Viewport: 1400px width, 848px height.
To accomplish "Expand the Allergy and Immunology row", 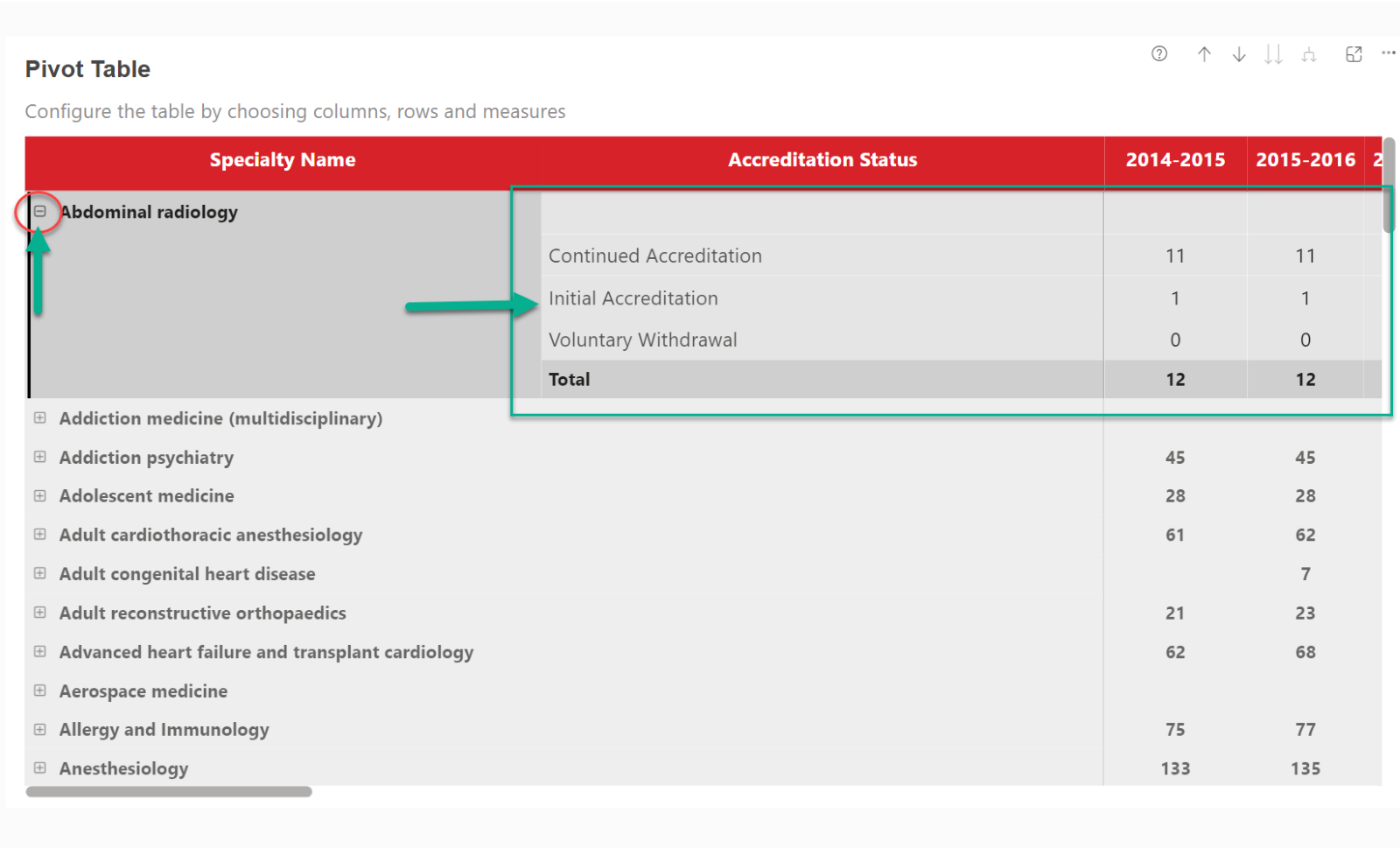I will click(40, 729).
